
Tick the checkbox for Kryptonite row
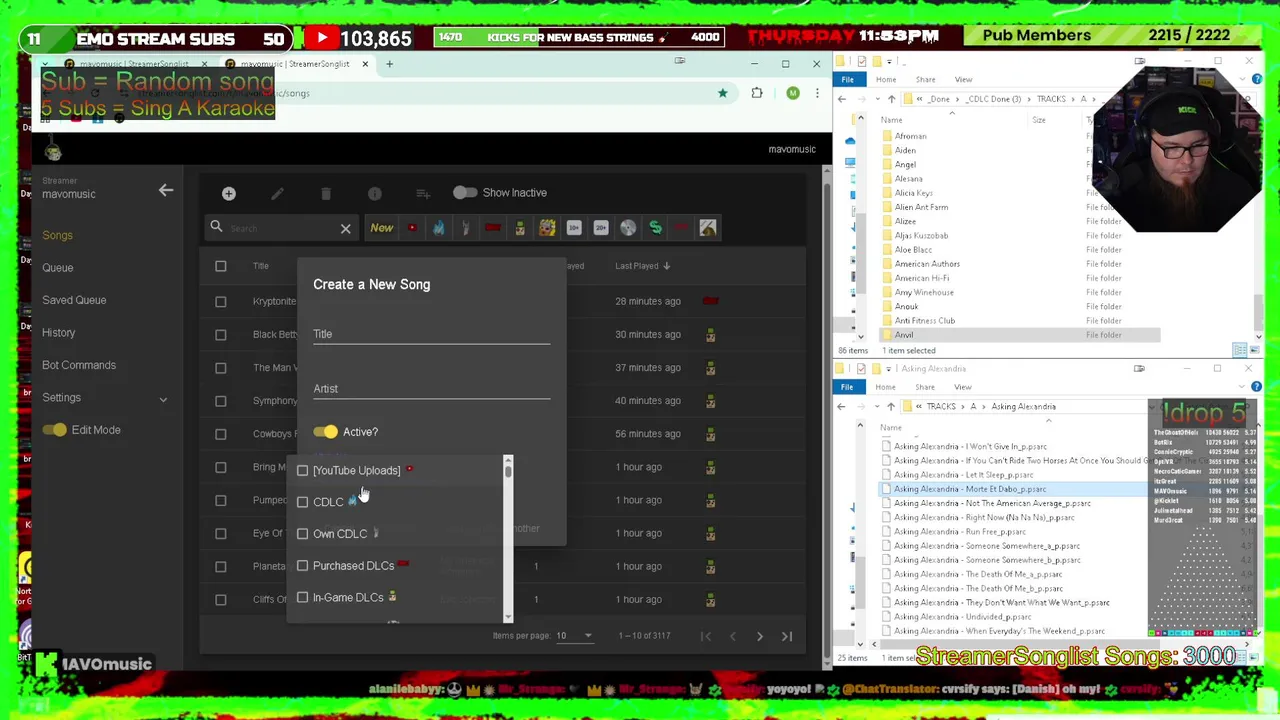[x=221, y=301]
